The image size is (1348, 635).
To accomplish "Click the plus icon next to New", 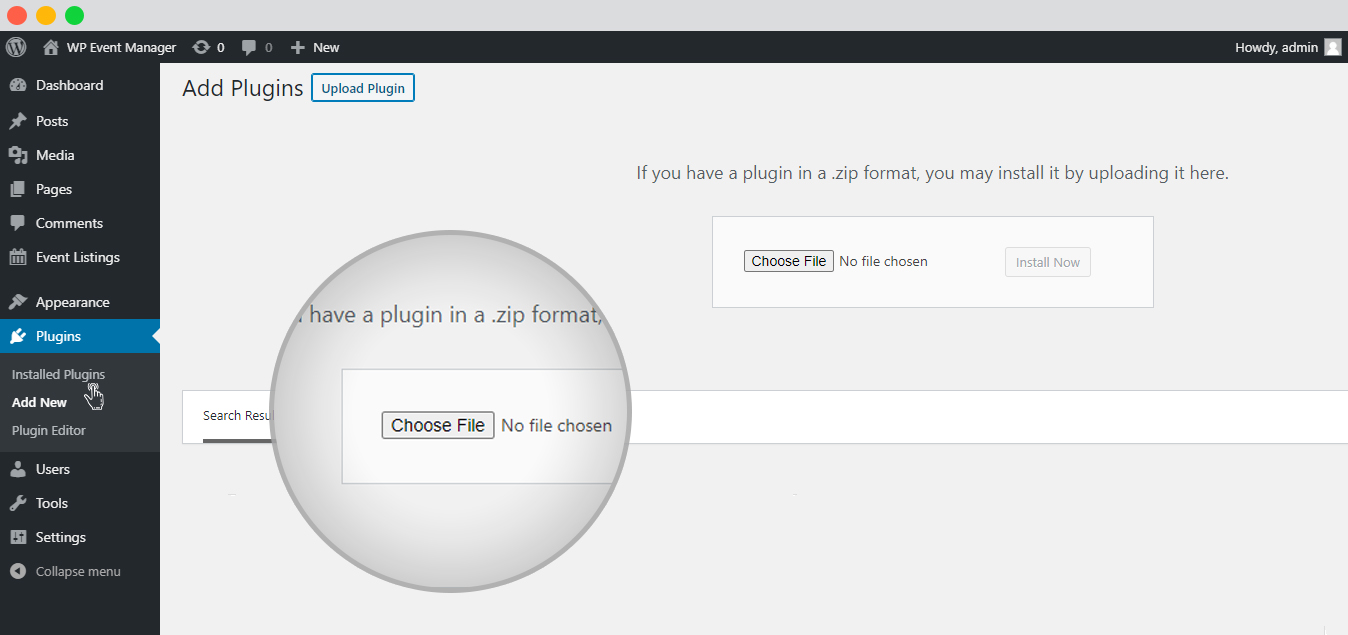I will pyautogui.click(x=297, y=47).
